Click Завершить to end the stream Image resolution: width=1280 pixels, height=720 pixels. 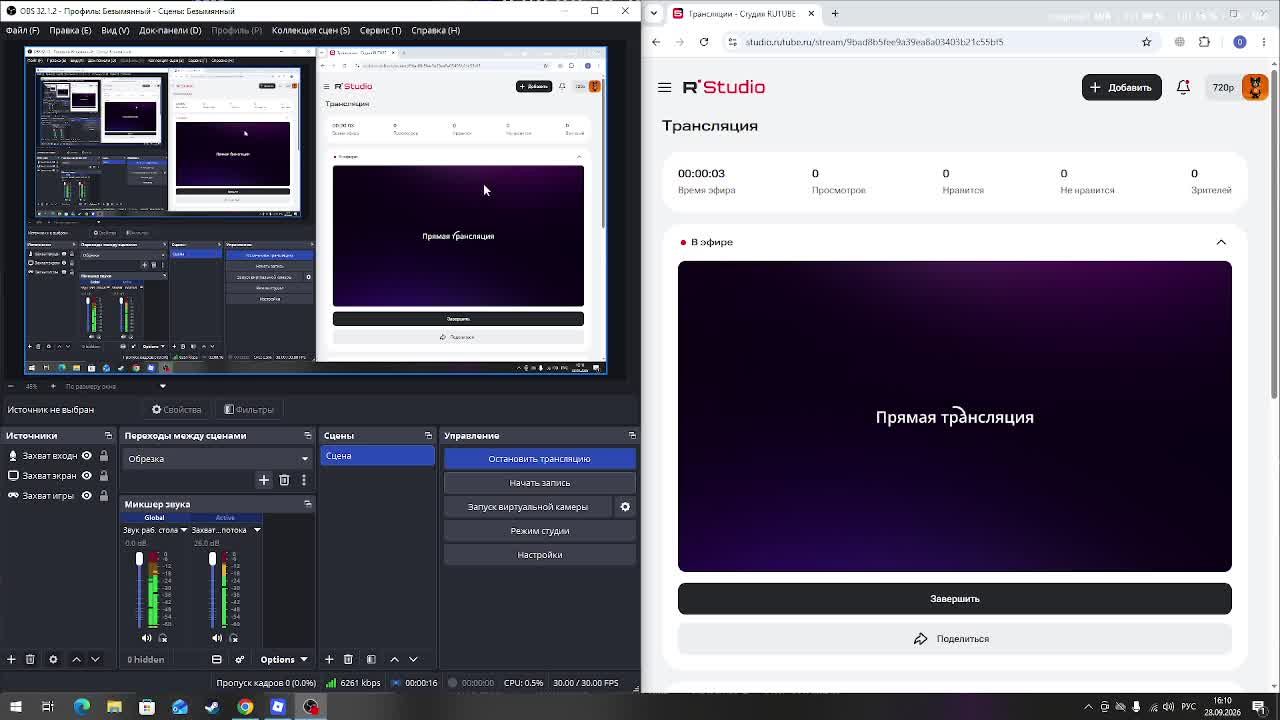[955, 599]
